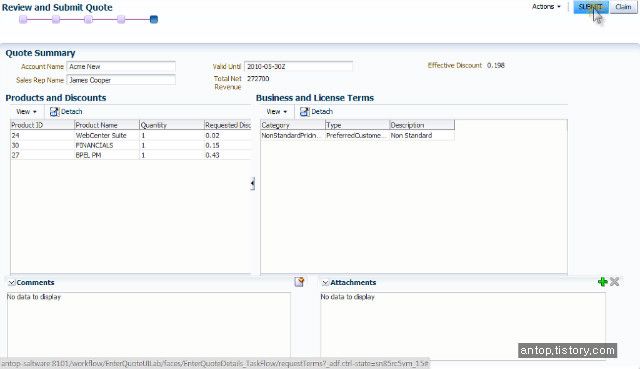Image resolution: width=640 pixels, height=369 pixels.
Task: Click the 0.02 discount cell
Action: pos(227,135)
